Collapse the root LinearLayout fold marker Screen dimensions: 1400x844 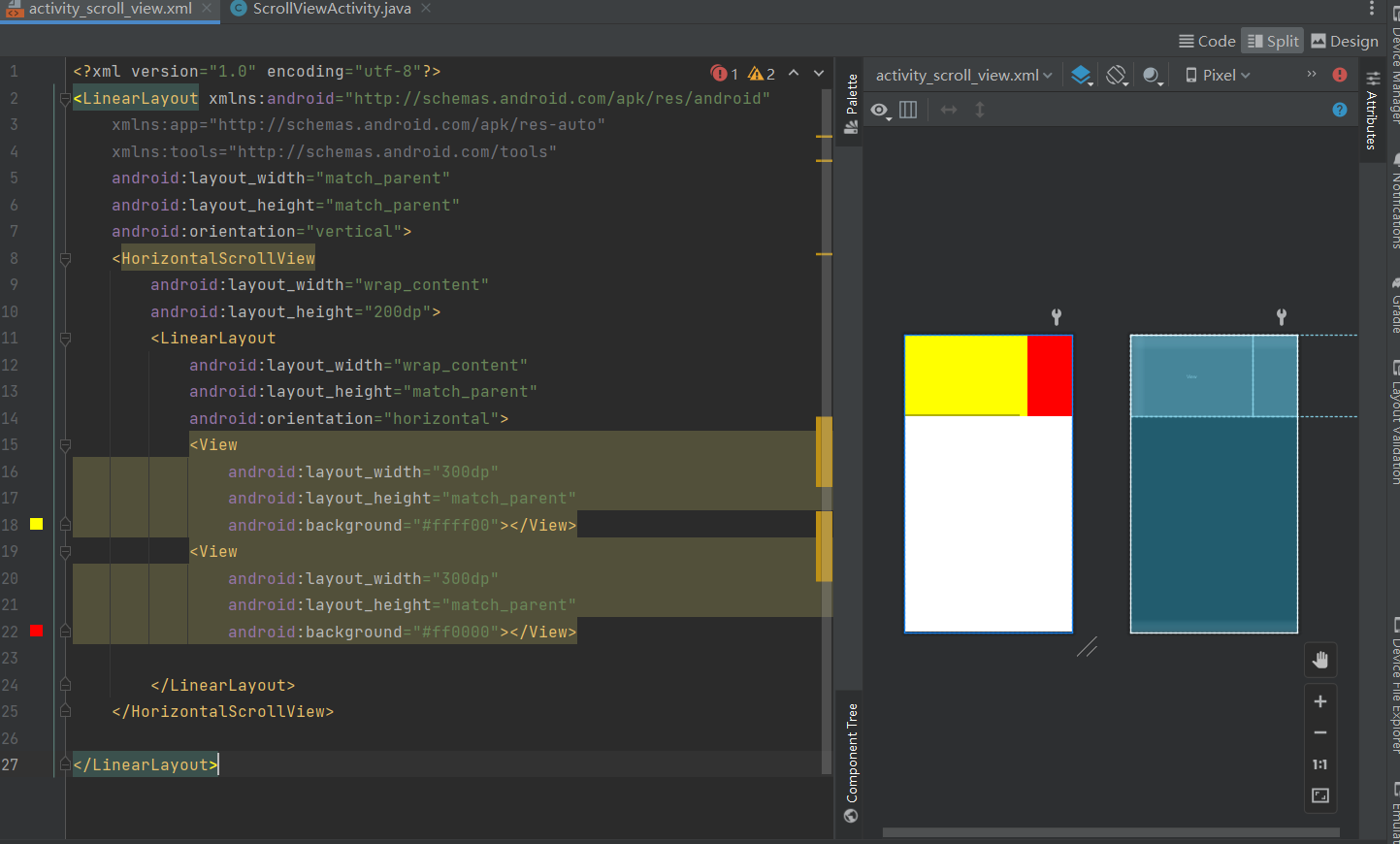point(65,98)
